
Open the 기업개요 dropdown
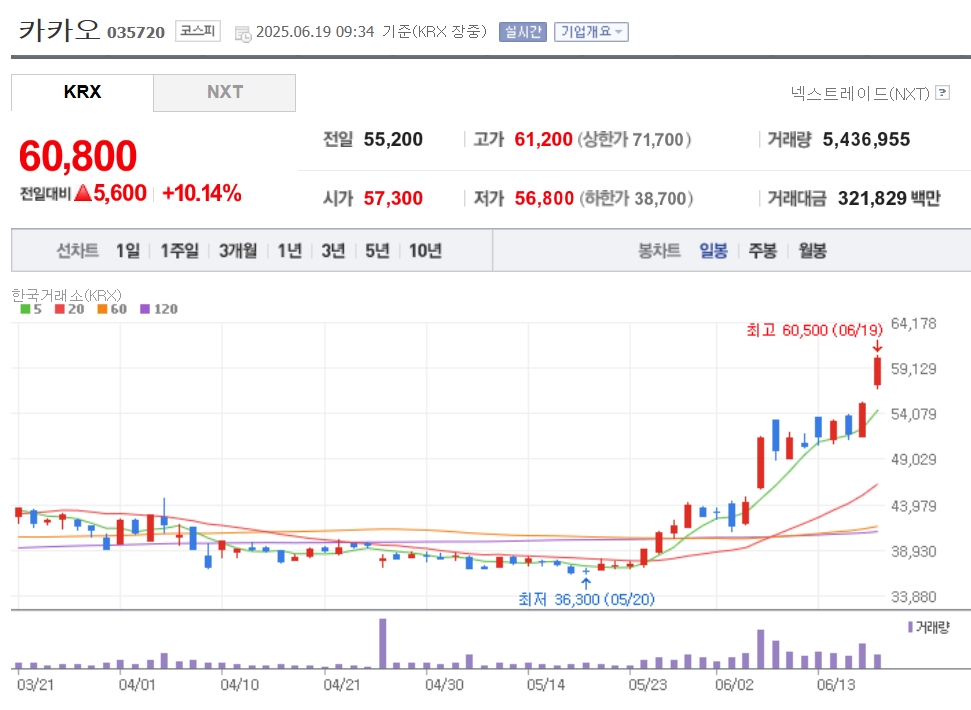[x=591, y=32]
